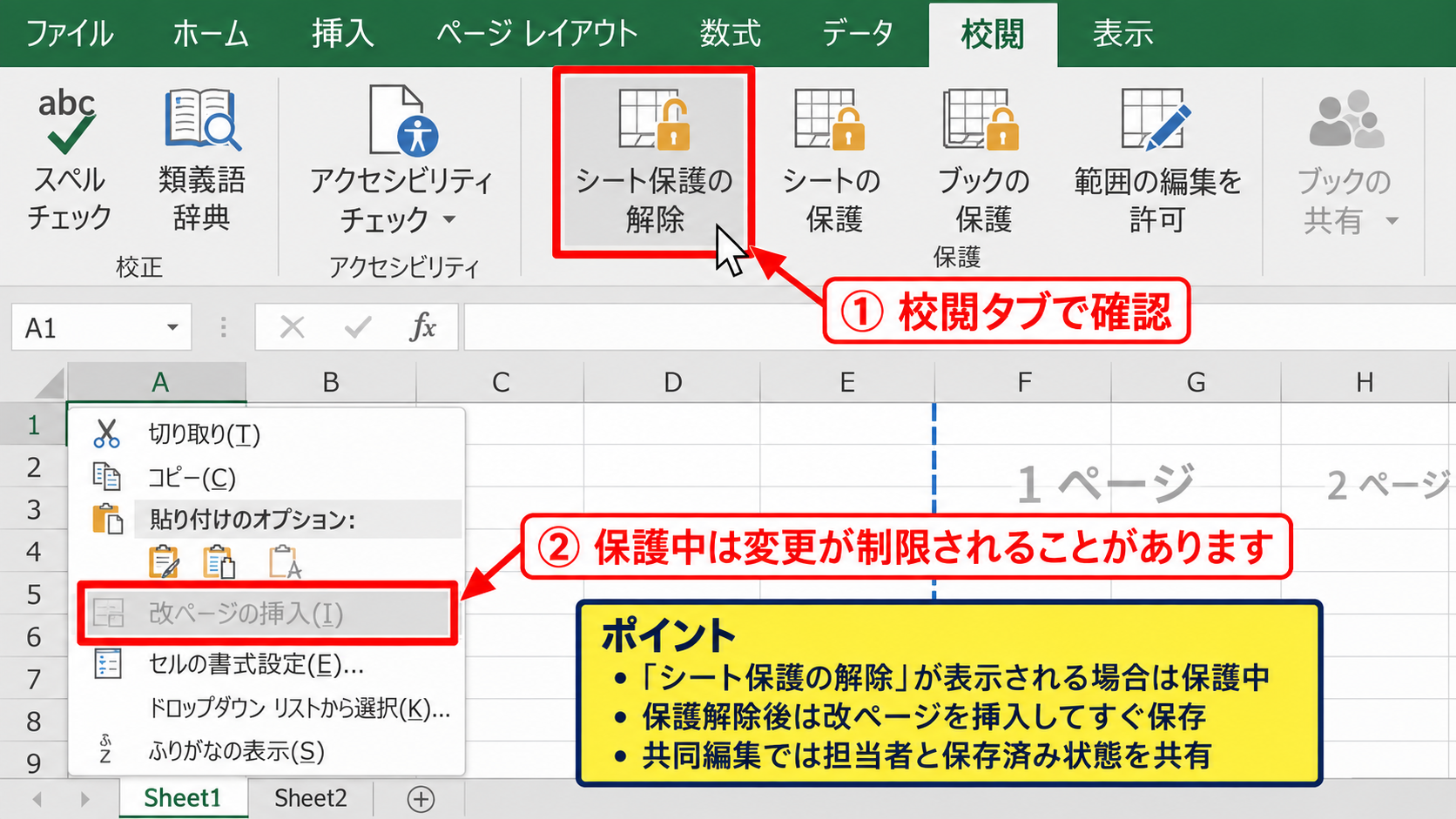Viewport: 1456px width, 819px height.
Task: Open the 類義語辞典 thesaurus
Action: (x=202, y=161)
